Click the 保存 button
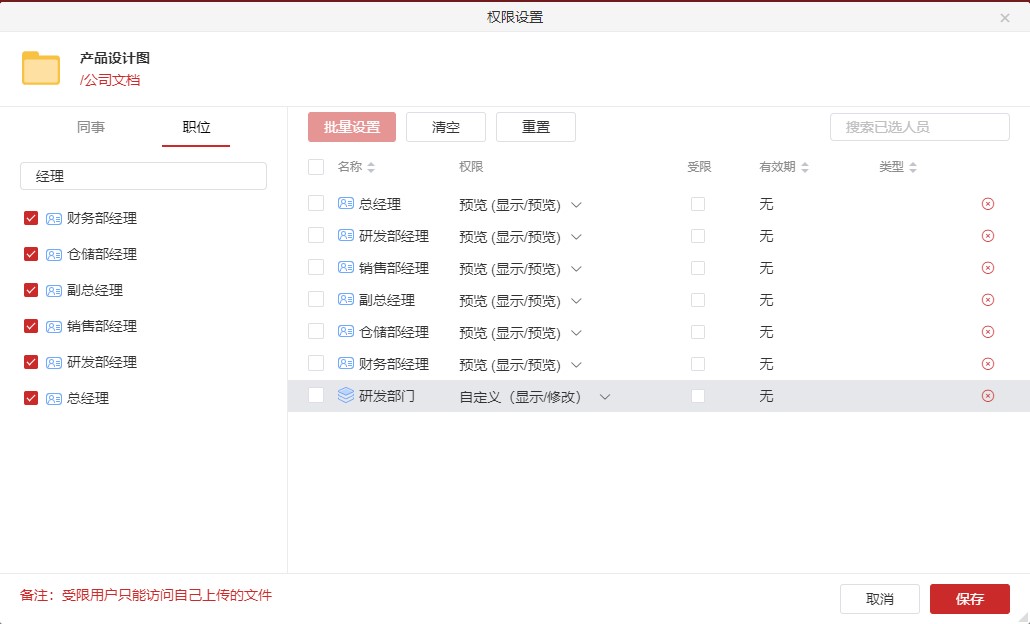 tap(969, 598)
